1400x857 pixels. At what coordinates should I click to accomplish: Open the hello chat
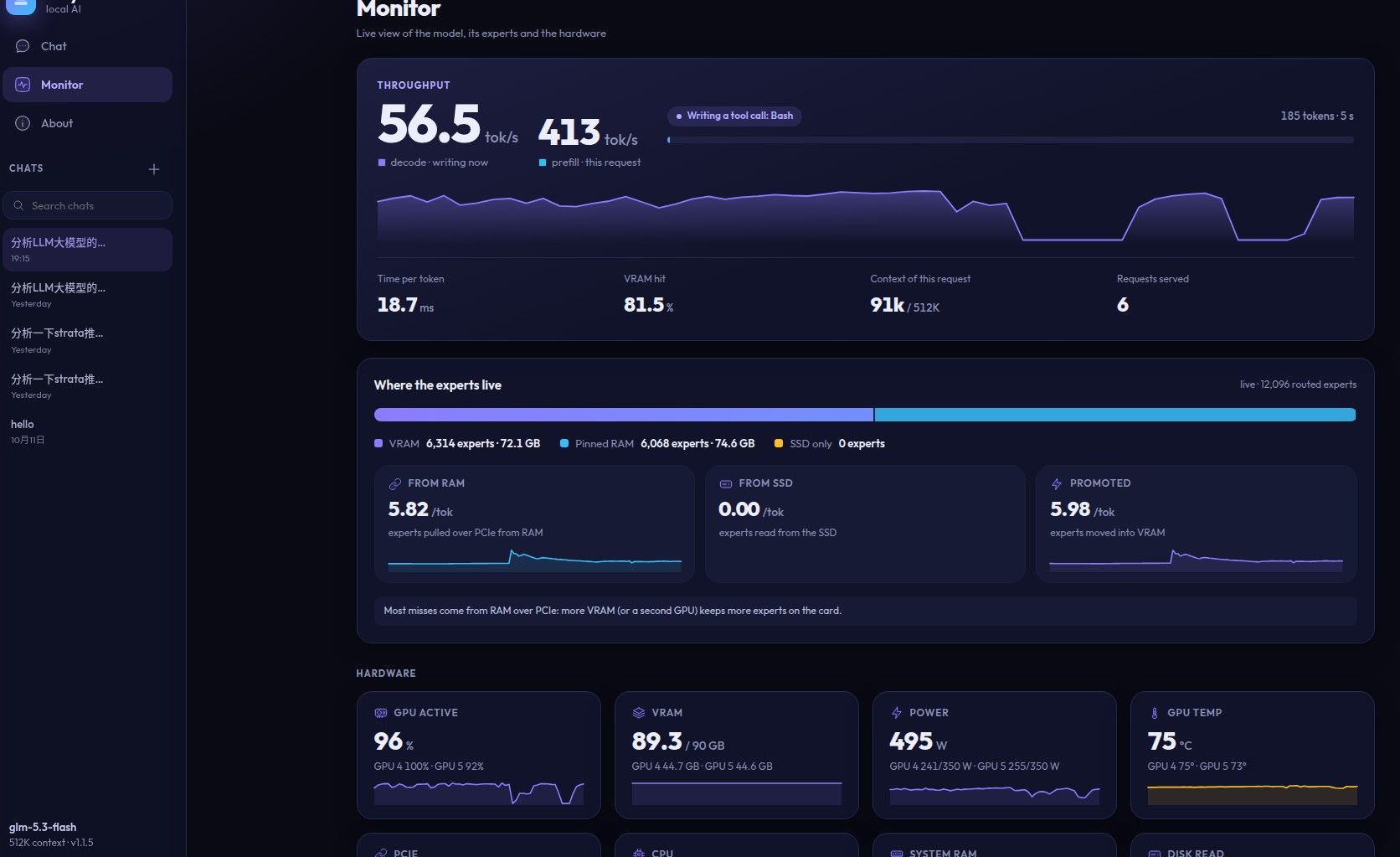coord(87,431)
